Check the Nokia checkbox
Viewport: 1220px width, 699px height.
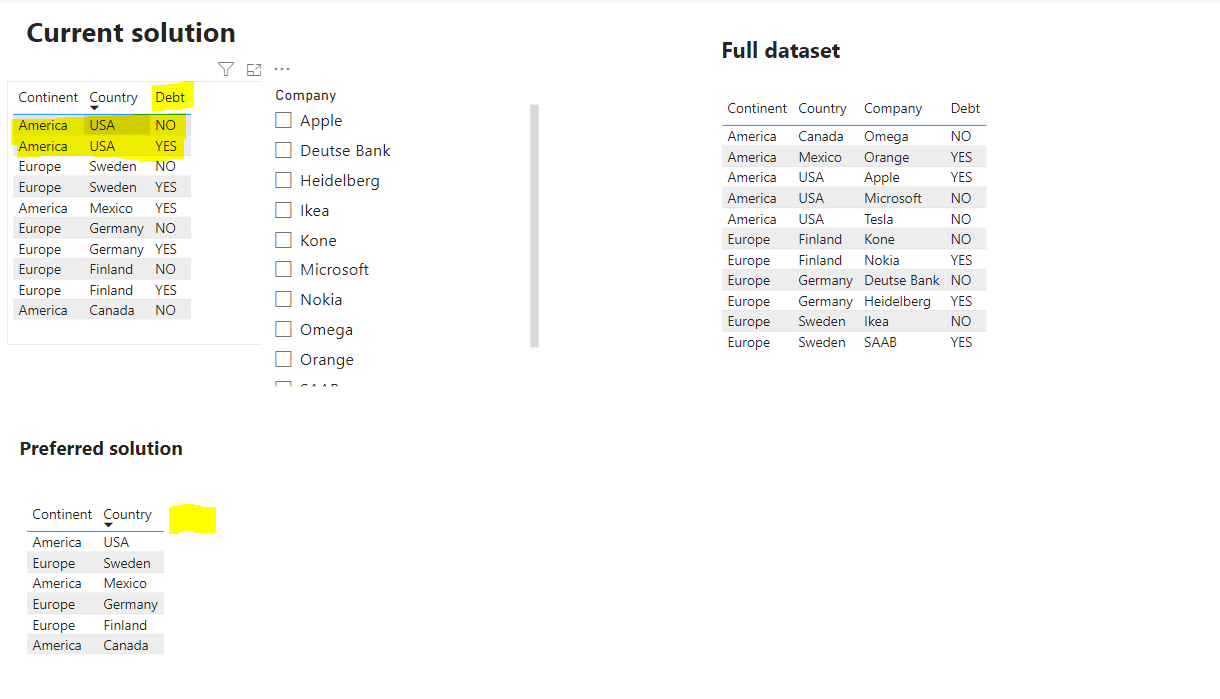[283, 299]
